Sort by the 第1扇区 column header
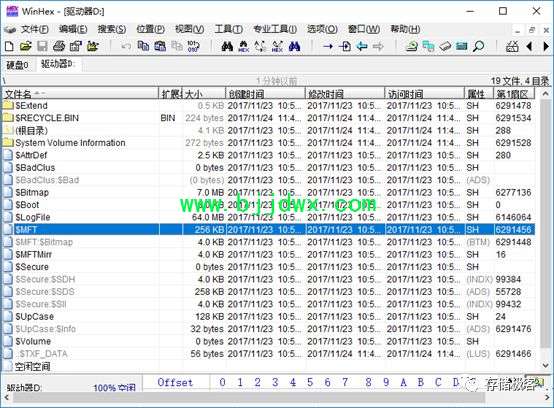The image size is (554, 408). point(514,94)
